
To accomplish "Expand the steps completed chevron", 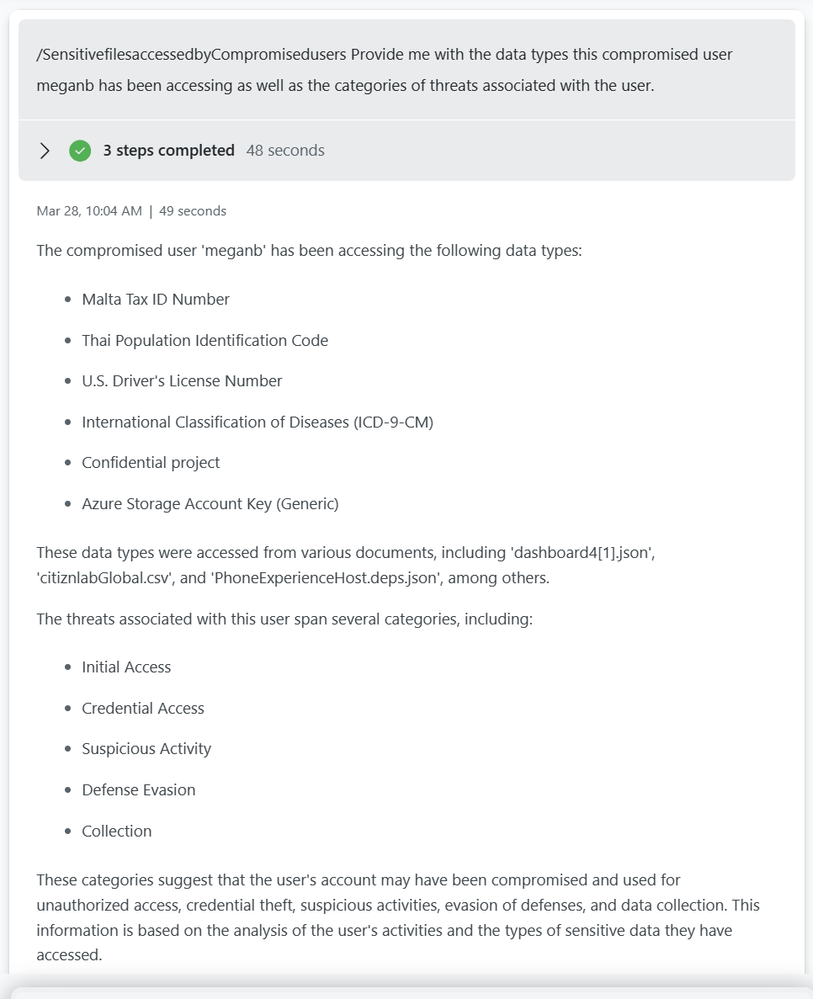I will click(44, 151).
